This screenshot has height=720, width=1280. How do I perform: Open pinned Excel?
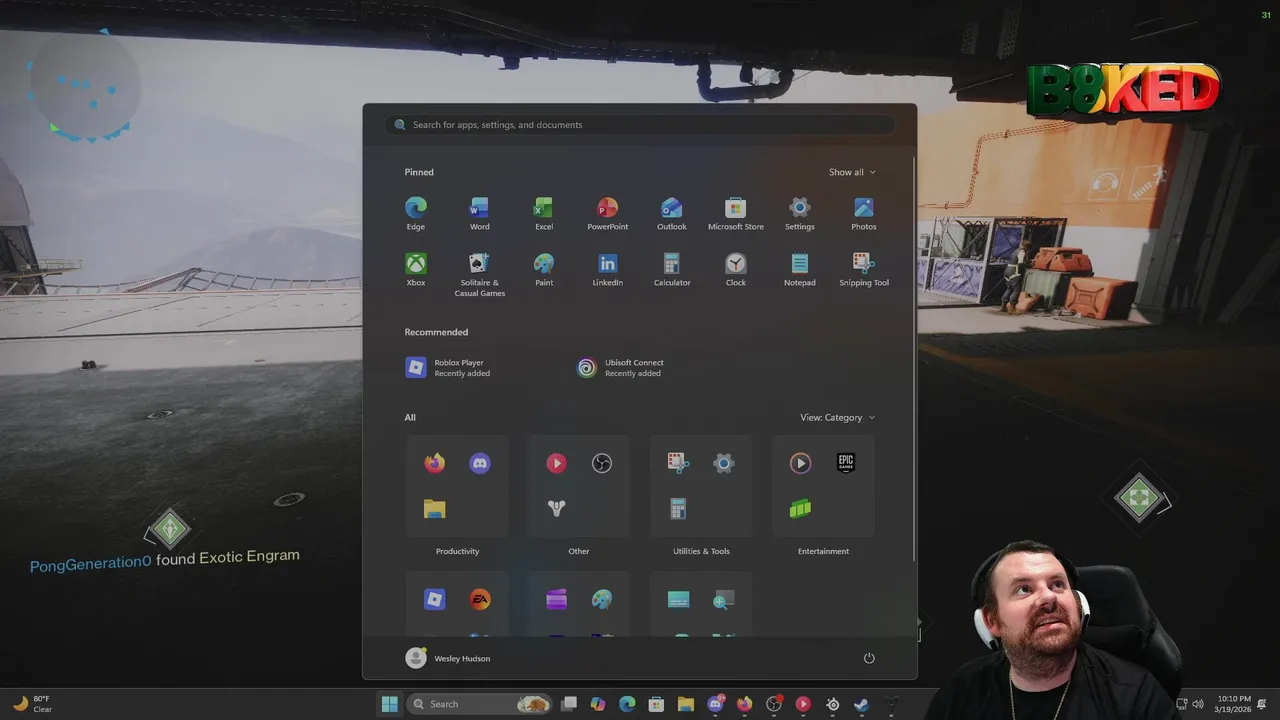click(544, 213)
